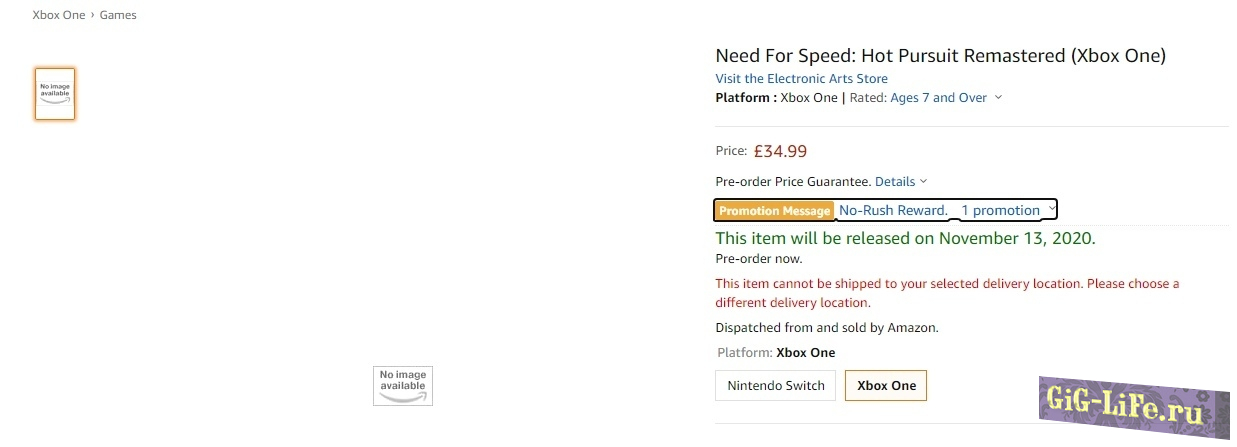Click the green November 13 release date text
The image size is (1237, 447).
pyautogui.click(x=905, y=238)
